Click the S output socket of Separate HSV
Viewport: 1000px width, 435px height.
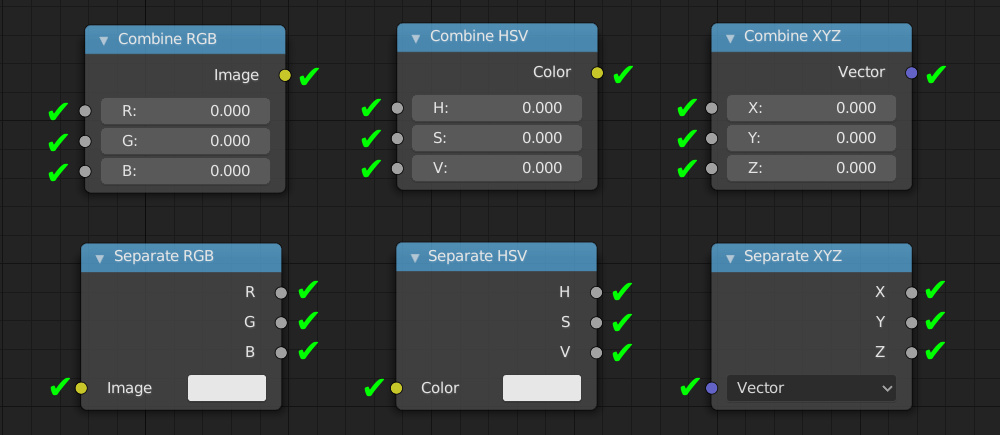tap(596, 323)
